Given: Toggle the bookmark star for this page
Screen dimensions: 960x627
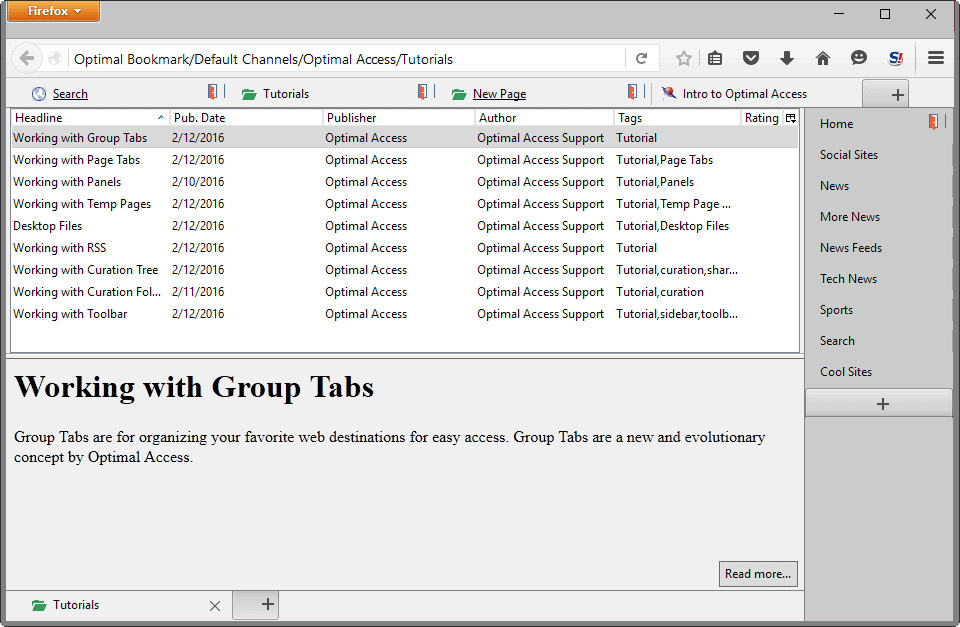Looking at the screenshot, I should tap(683, 58).
